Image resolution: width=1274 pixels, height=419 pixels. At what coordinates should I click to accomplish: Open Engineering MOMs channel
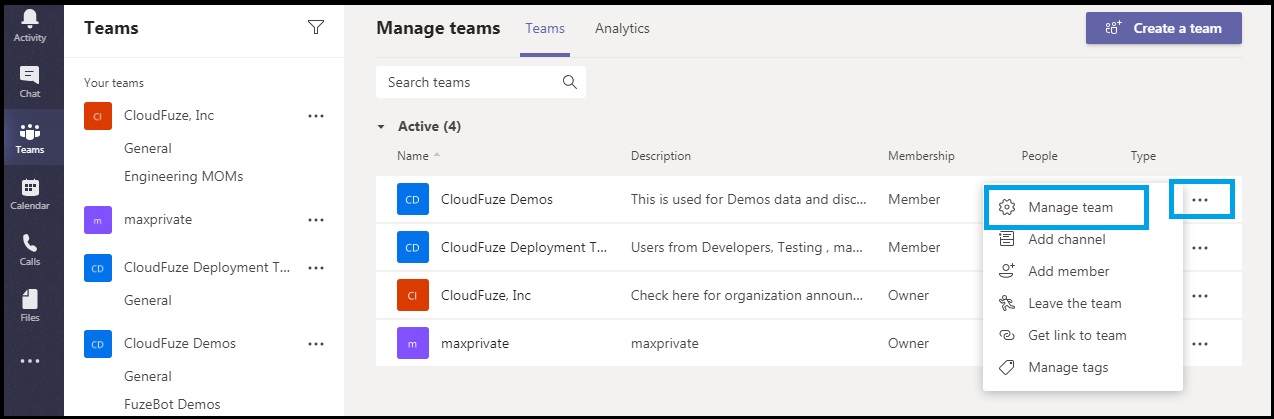click(x=183, y=176)
